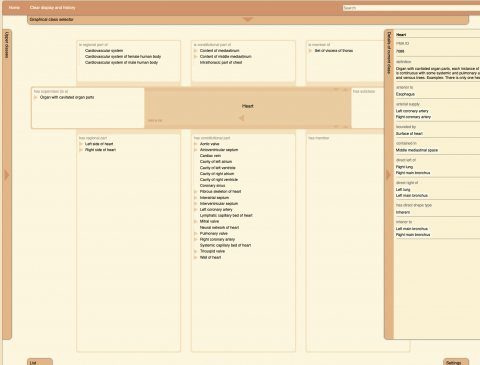
Task: Open Upper classes panel arrow
Action: click(7, 175)
